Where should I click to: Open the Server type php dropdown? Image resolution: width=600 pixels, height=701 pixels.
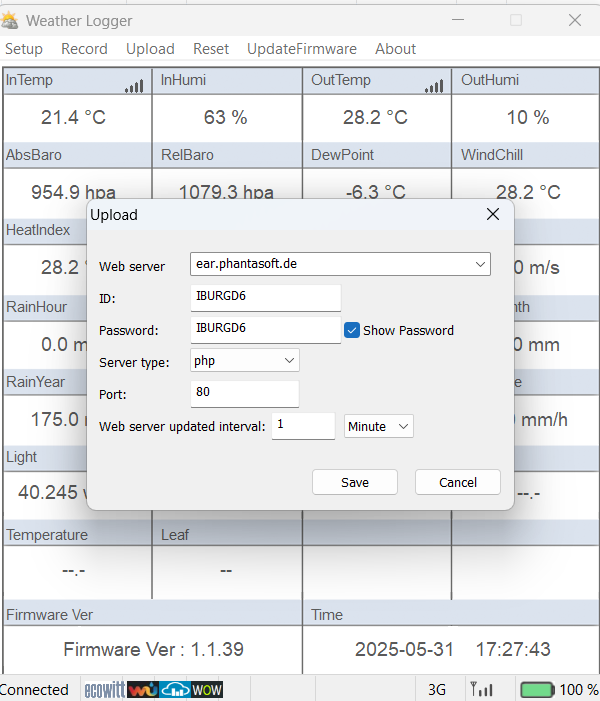click(289, 360)
